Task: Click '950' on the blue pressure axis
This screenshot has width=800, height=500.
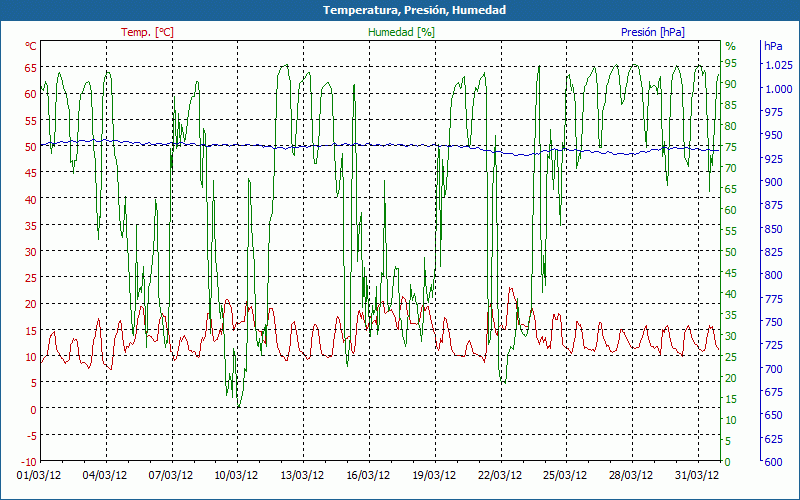Action: pos(773,135)
